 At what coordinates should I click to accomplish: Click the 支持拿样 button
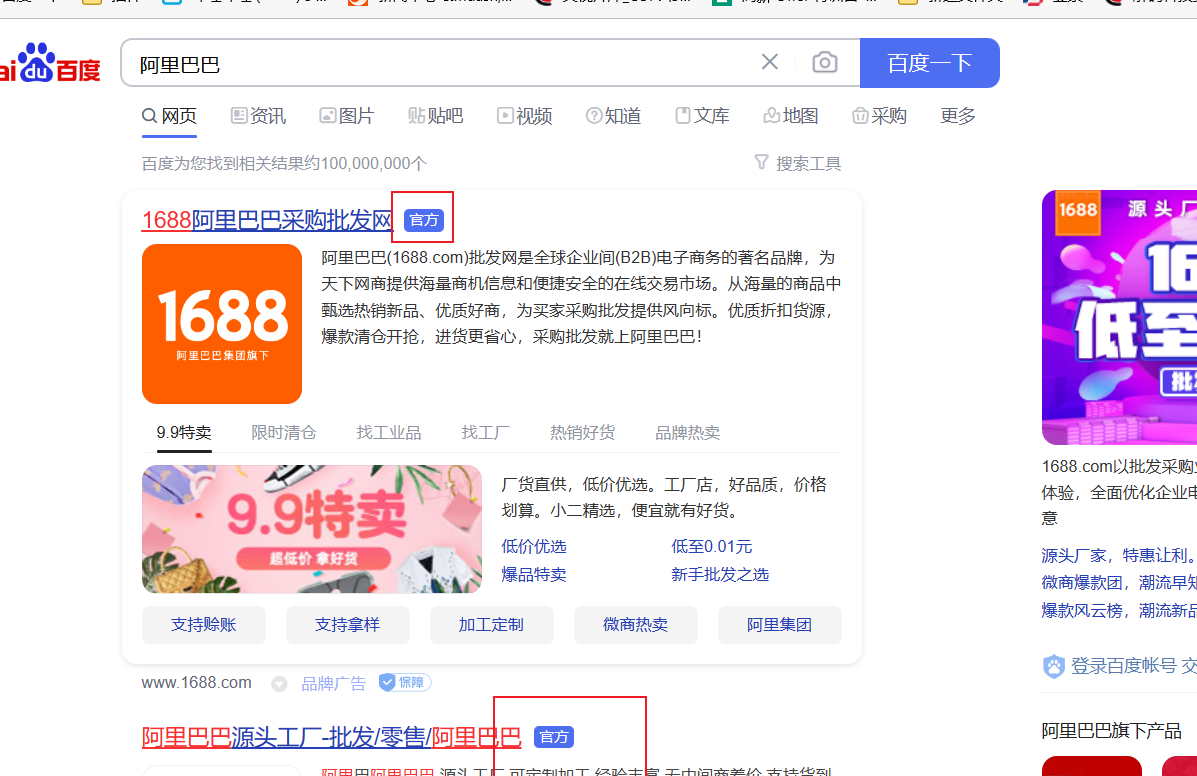pos(347,625)
